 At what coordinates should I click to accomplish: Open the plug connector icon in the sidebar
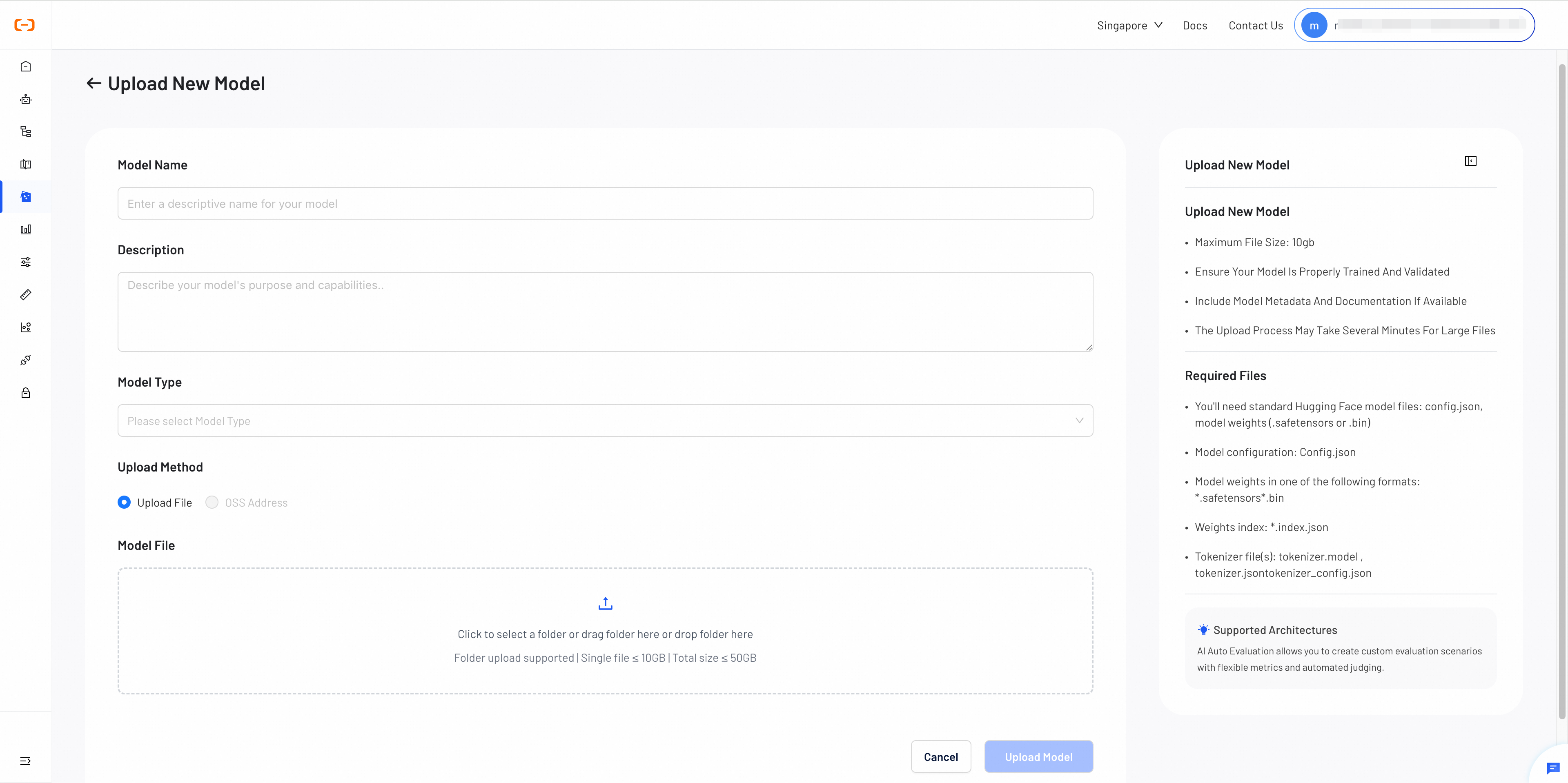(26, 360)
